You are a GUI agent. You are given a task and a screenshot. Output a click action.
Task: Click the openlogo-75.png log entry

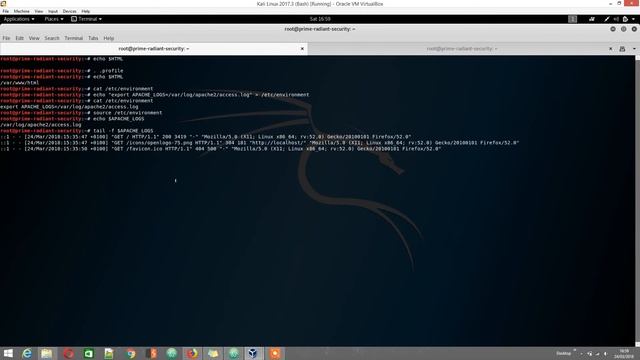pos(260,142)
